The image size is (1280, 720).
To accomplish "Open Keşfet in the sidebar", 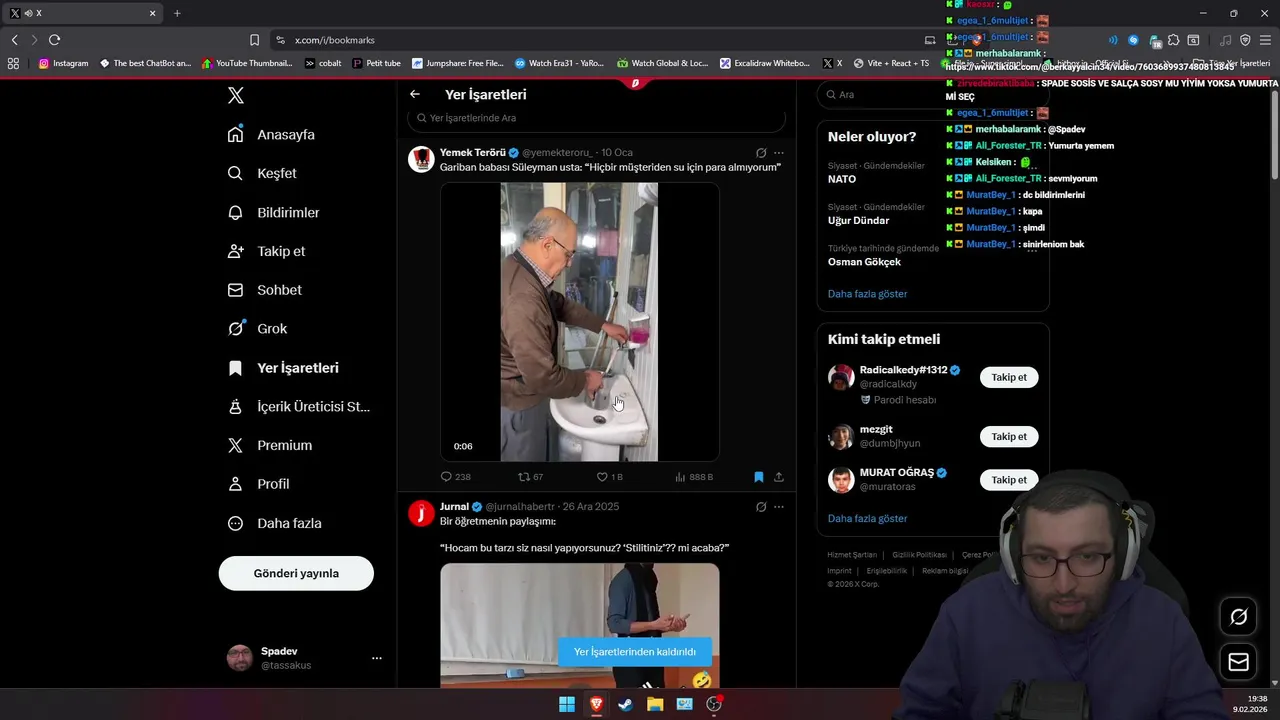I will [x=262, y=173].
